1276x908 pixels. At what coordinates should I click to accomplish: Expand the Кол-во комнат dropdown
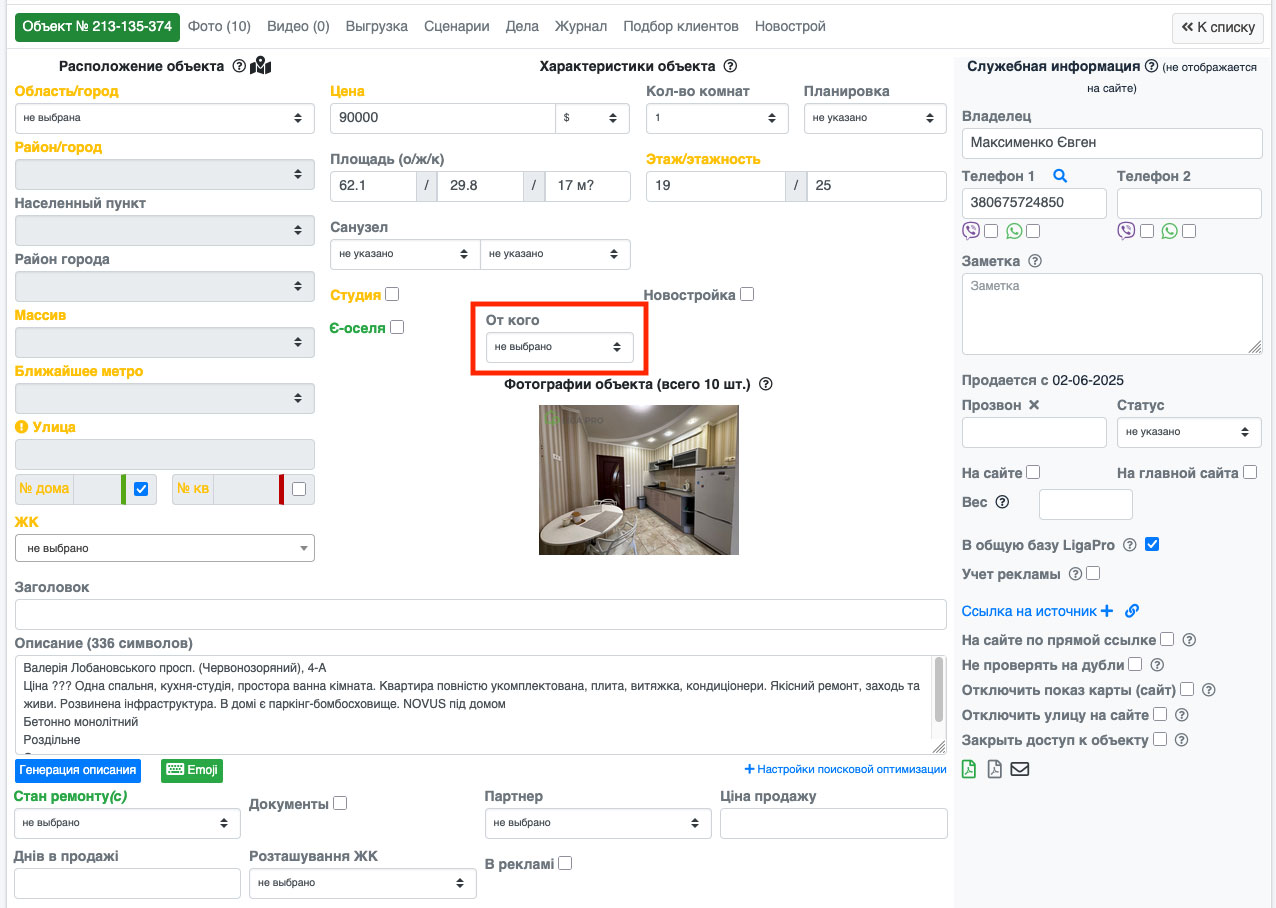716,118
